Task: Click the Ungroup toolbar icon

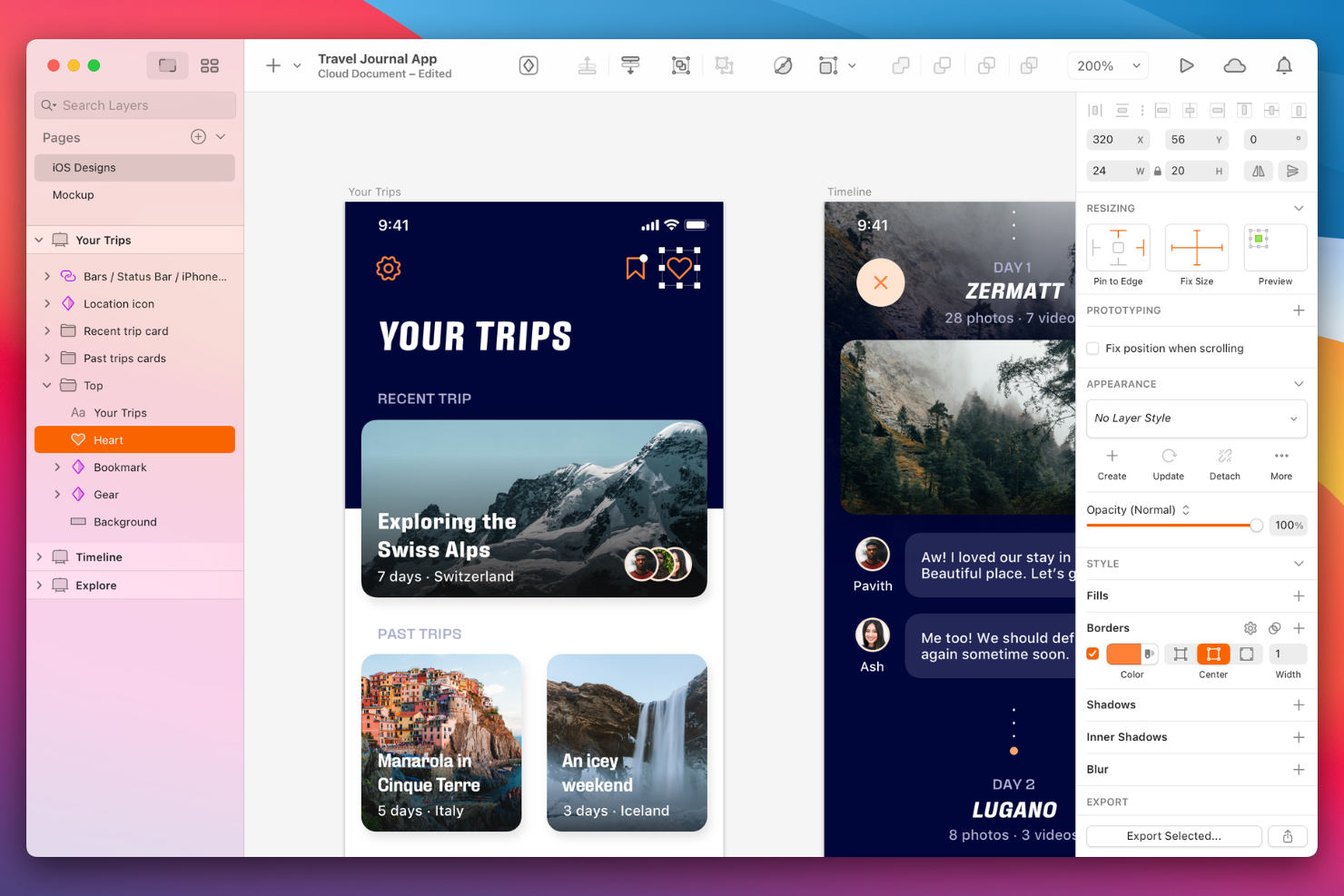Action: coord(724,65)
